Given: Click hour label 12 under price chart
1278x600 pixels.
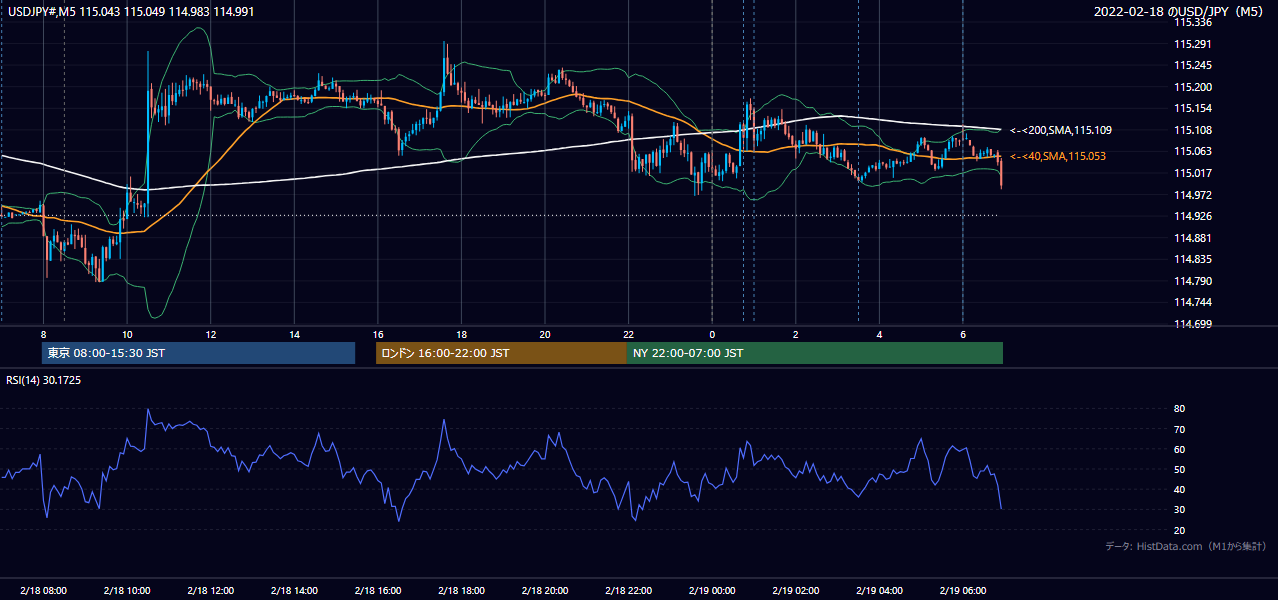Looking at the screenshot, I should 211,334.
